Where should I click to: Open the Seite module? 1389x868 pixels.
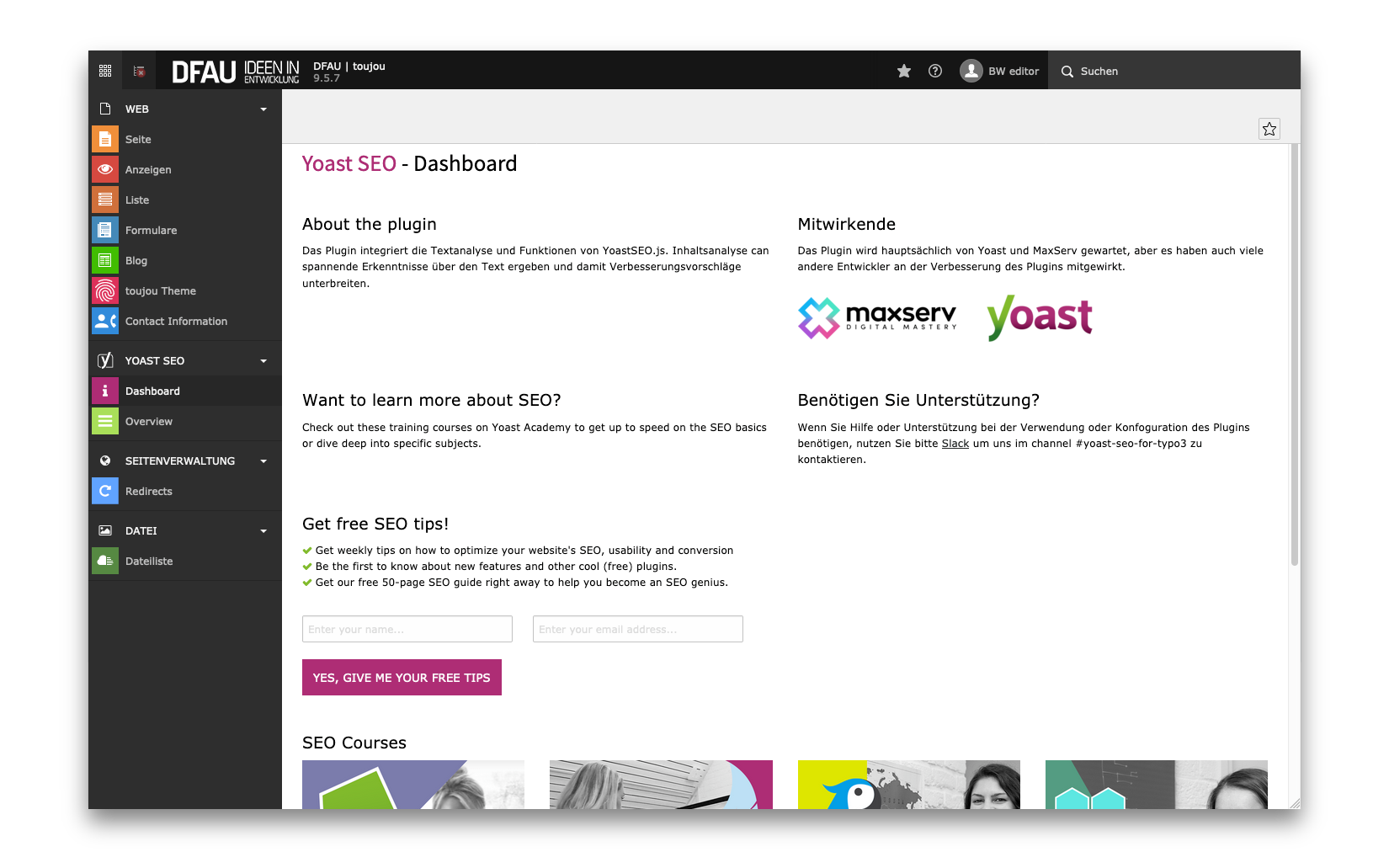point(139,140)
